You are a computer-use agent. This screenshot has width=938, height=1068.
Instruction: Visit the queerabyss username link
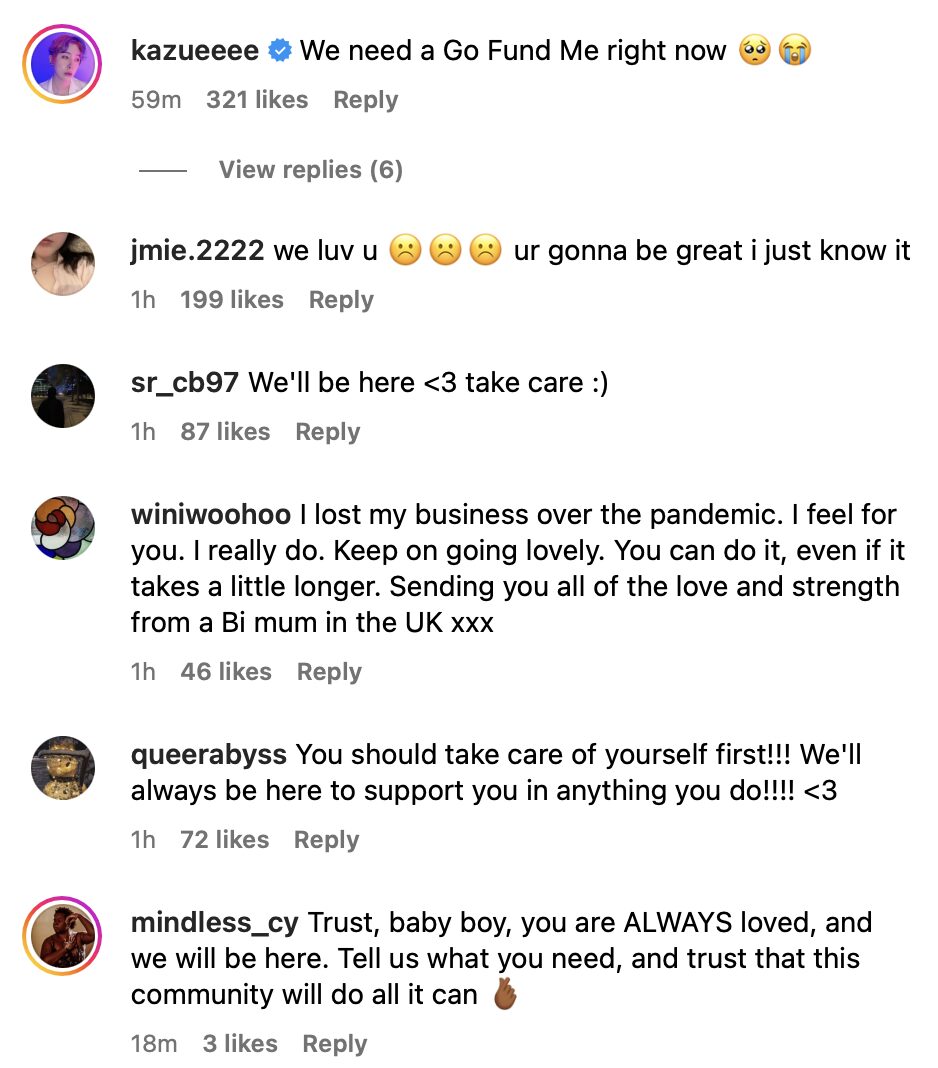pos(209,756)
